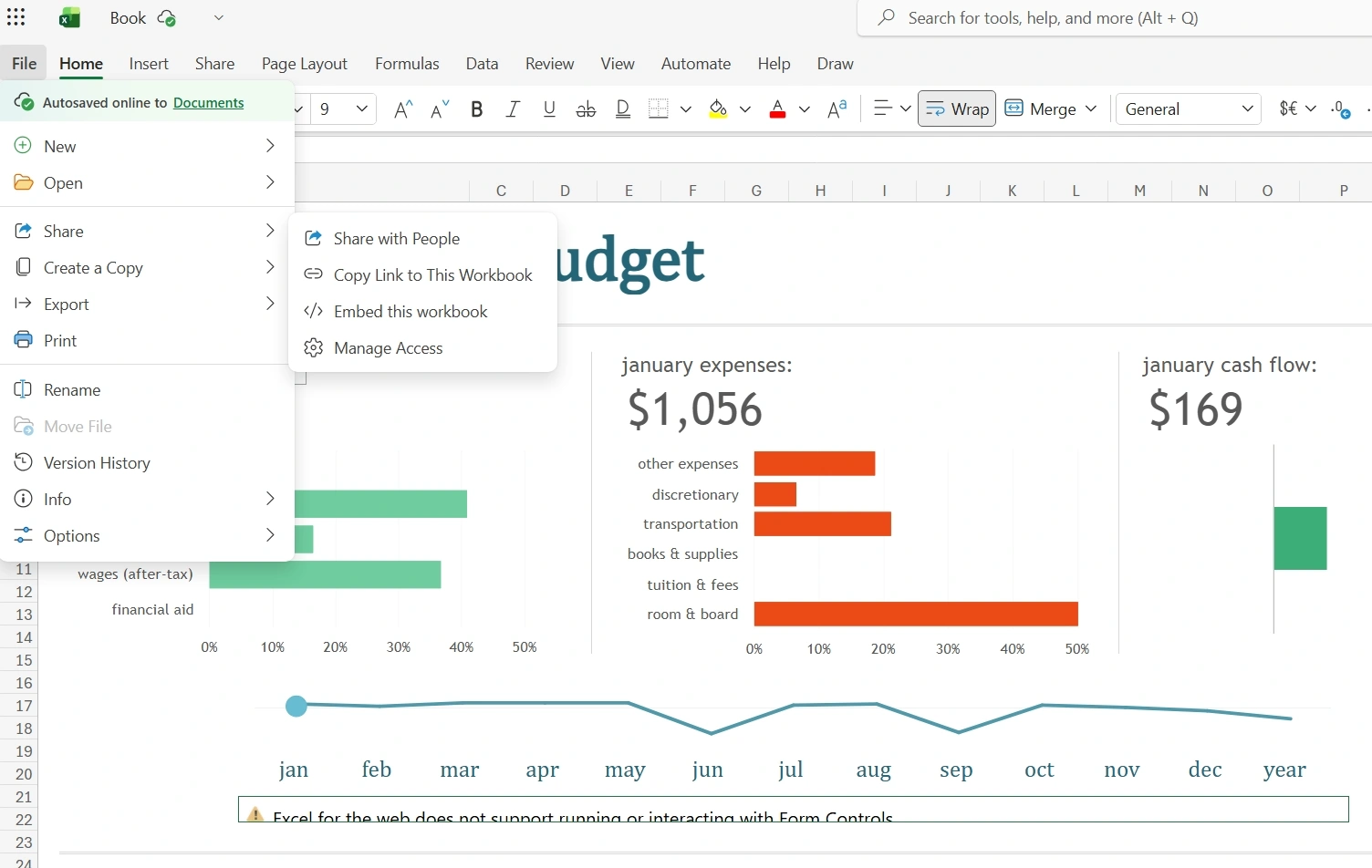1372x868 pixels.
Task: Click the cloud saved status icon
Action: [166, 18]
